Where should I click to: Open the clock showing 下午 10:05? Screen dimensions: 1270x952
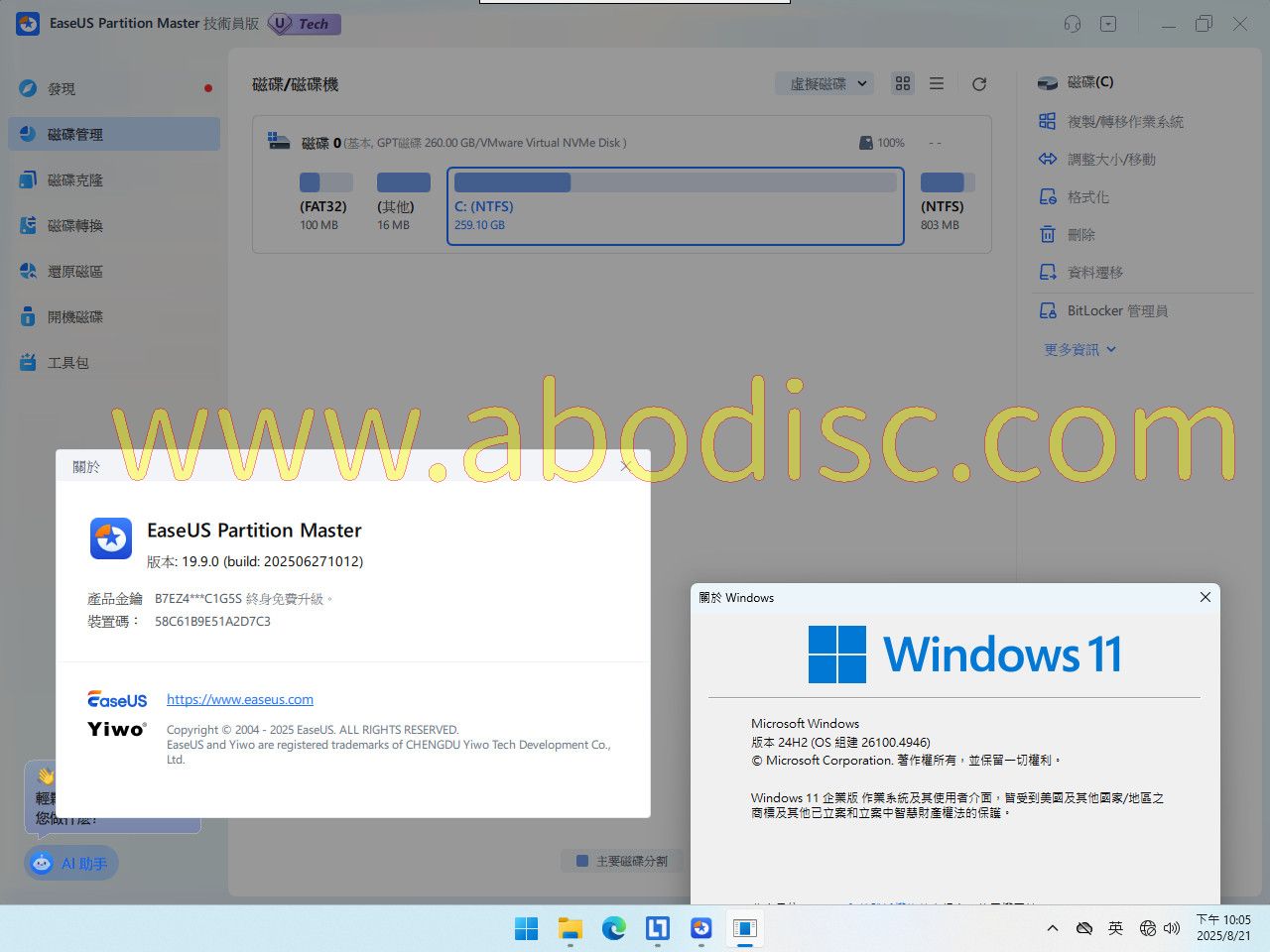(1223, 927)
